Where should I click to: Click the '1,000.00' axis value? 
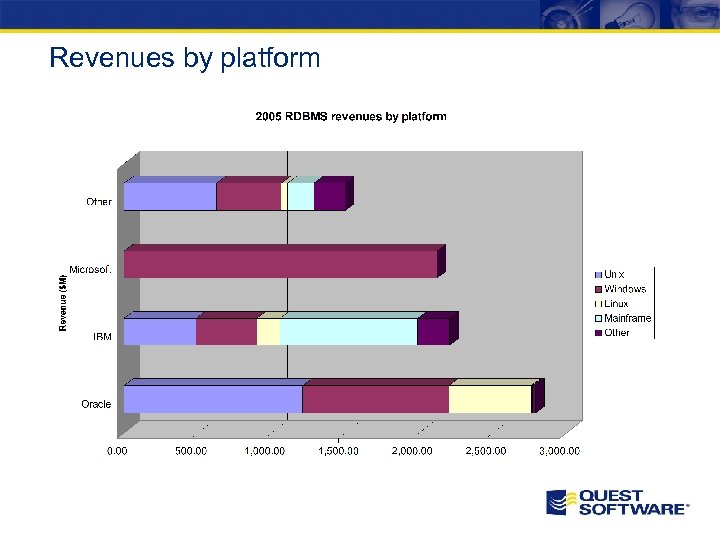point(264,451)
